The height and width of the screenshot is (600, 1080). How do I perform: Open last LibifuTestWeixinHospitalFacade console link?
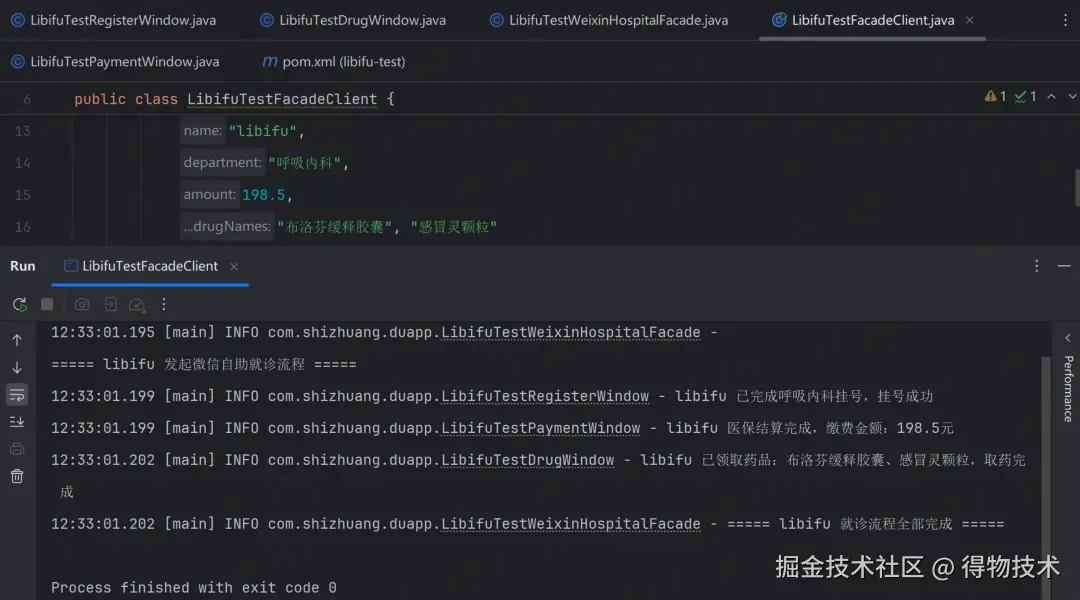[570, 524]
